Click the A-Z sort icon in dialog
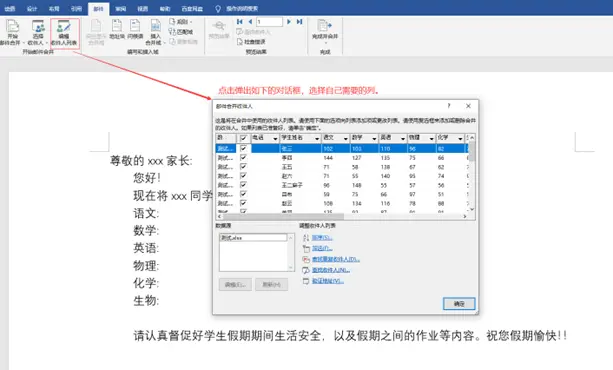This screenshot has width=613, height=370. pos(306,237)
